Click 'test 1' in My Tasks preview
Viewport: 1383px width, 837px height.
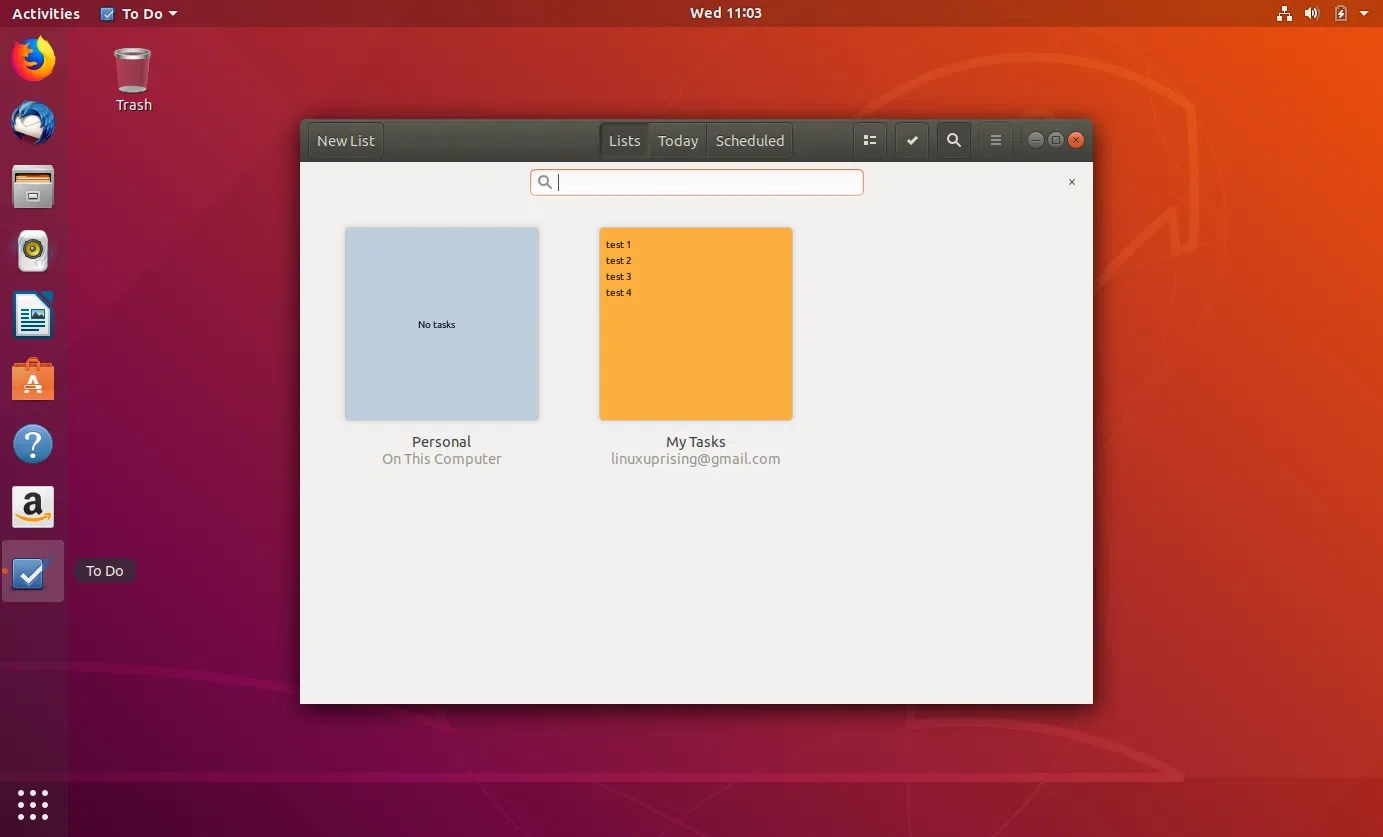[x=618, y=245]
